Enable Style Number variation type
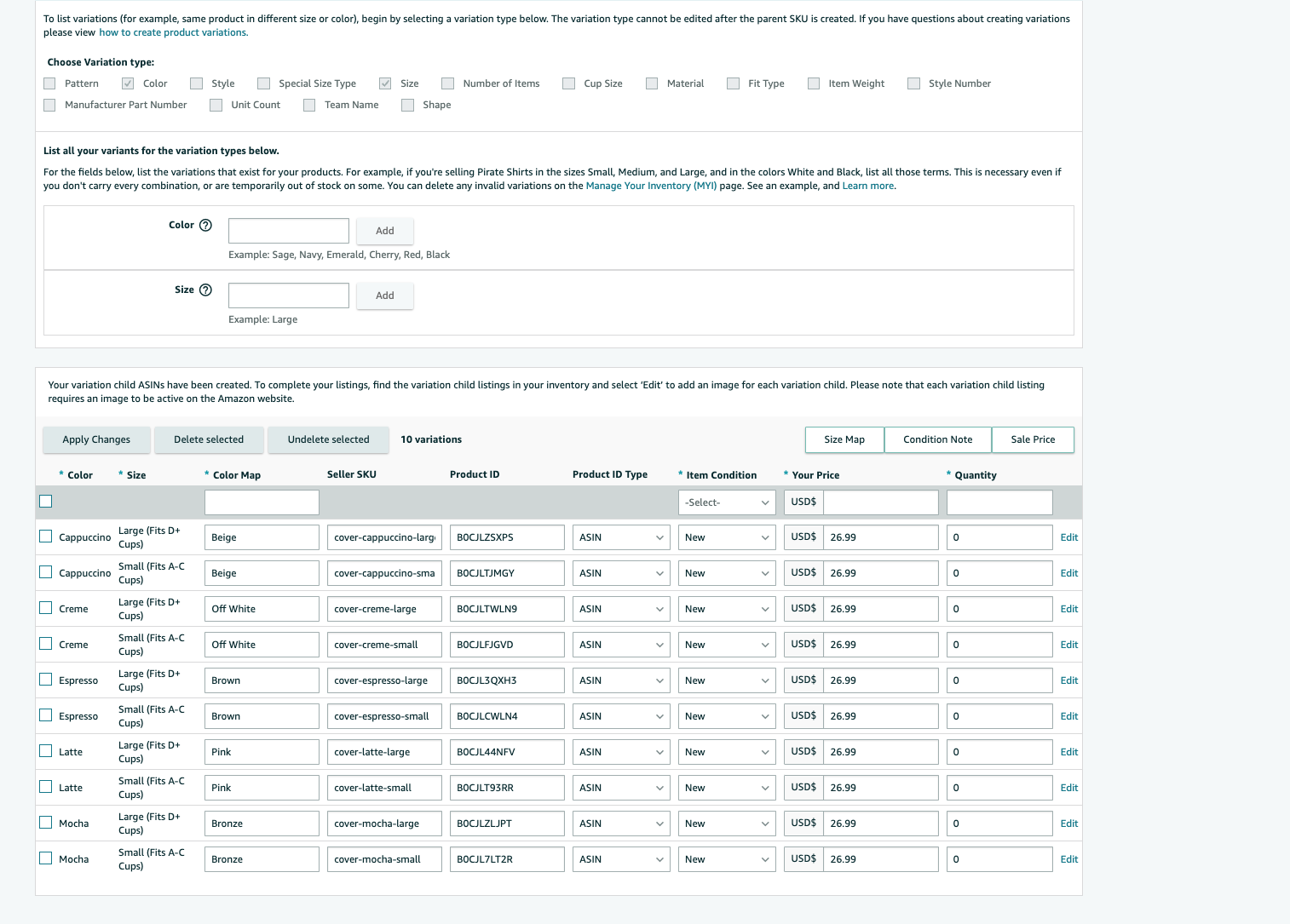The width and height of the screenshot is (1290, 924). tap(914, 83)
